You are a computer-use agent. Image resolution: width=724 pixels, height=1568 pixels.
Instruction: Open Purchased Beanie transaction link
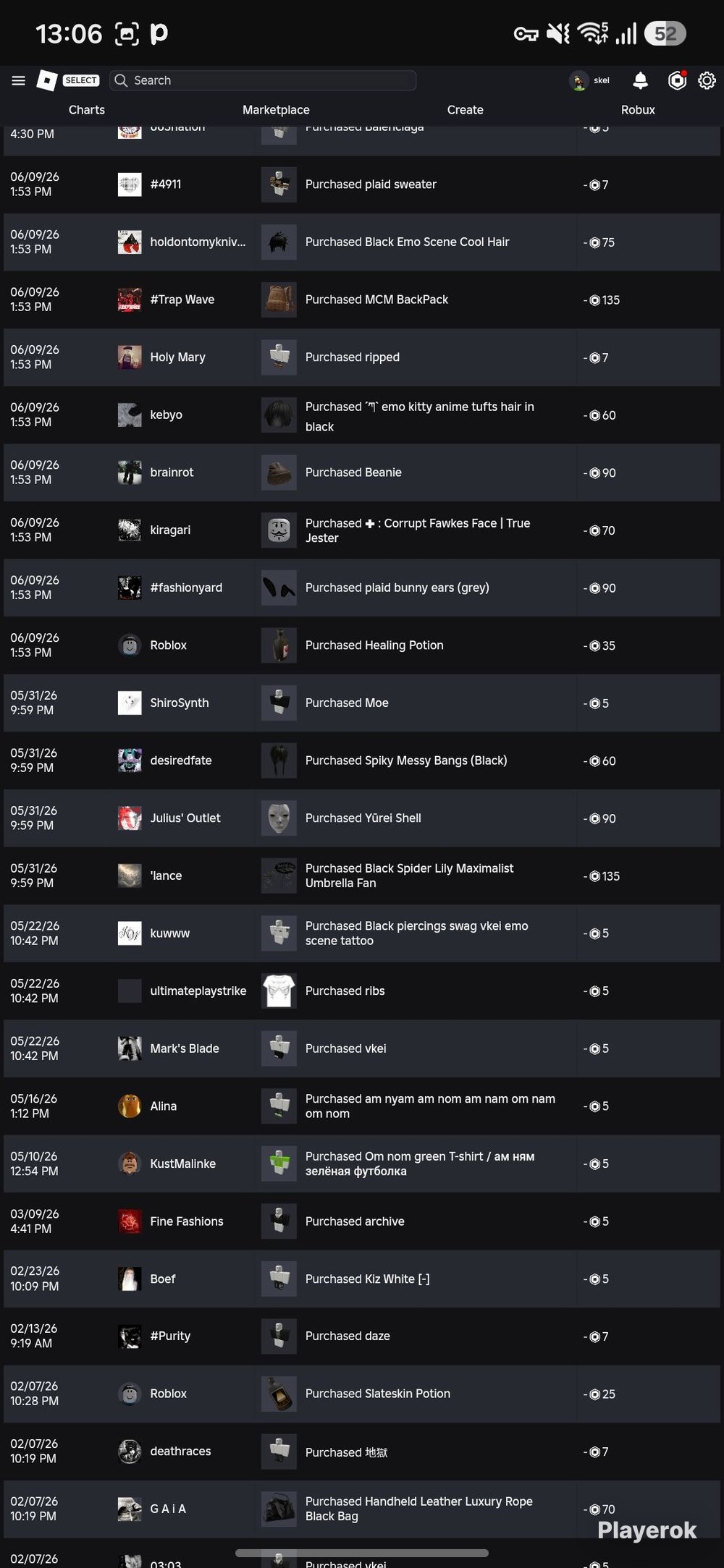coord(353,472)
